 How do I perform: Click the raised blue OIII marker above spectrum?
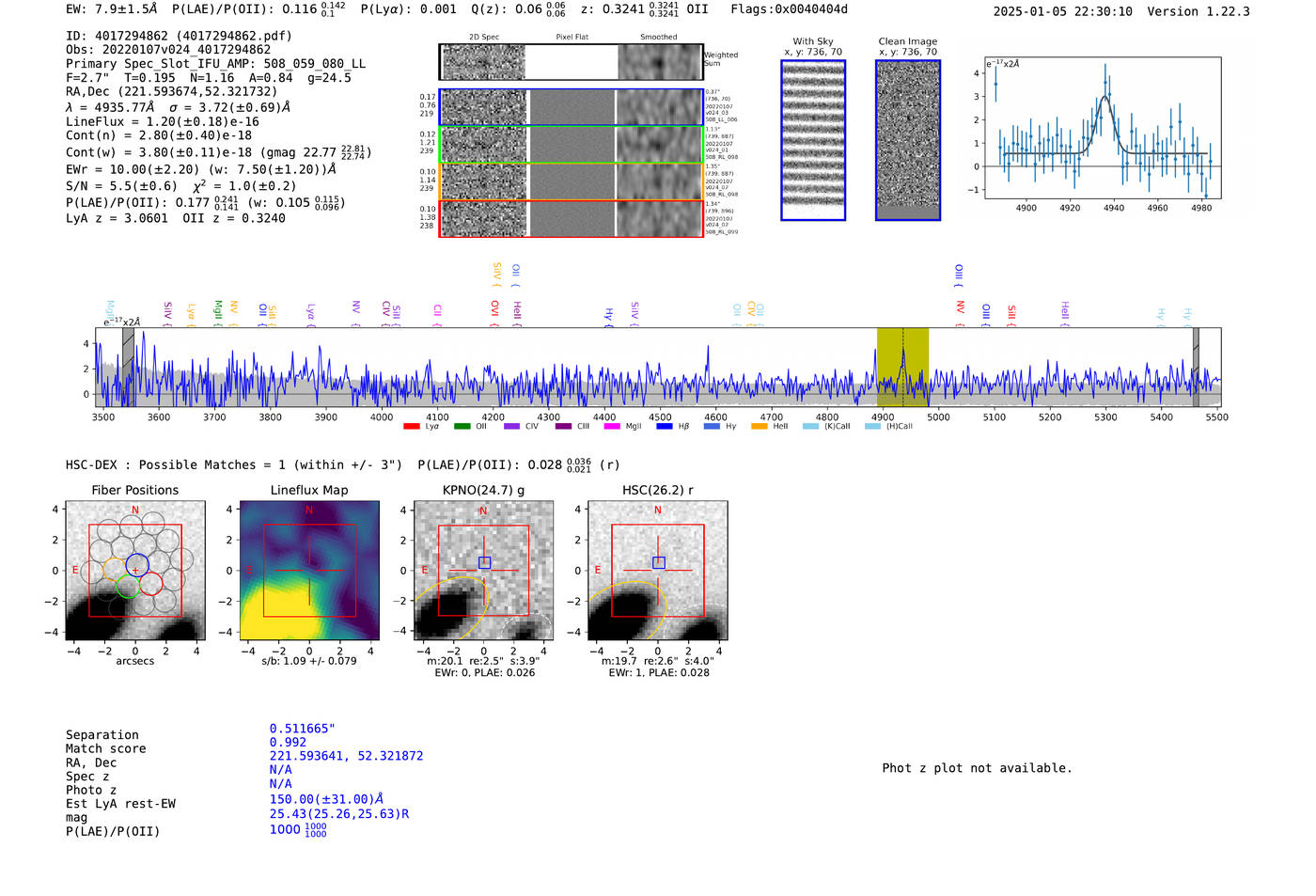(x=959, y=275)
